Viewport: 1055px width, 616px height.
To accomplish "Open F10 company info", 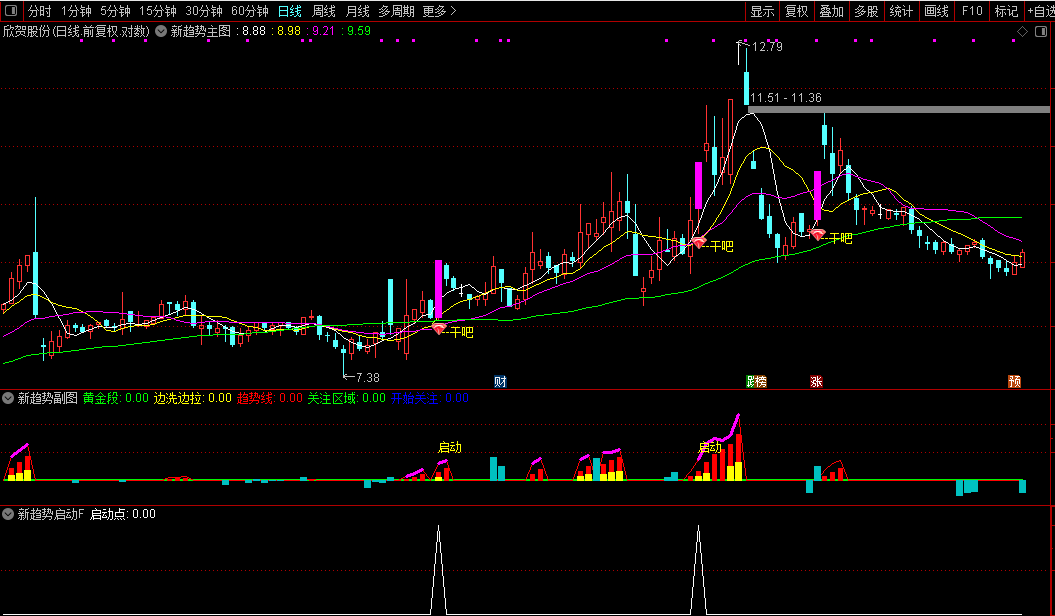I will point(972,11).
